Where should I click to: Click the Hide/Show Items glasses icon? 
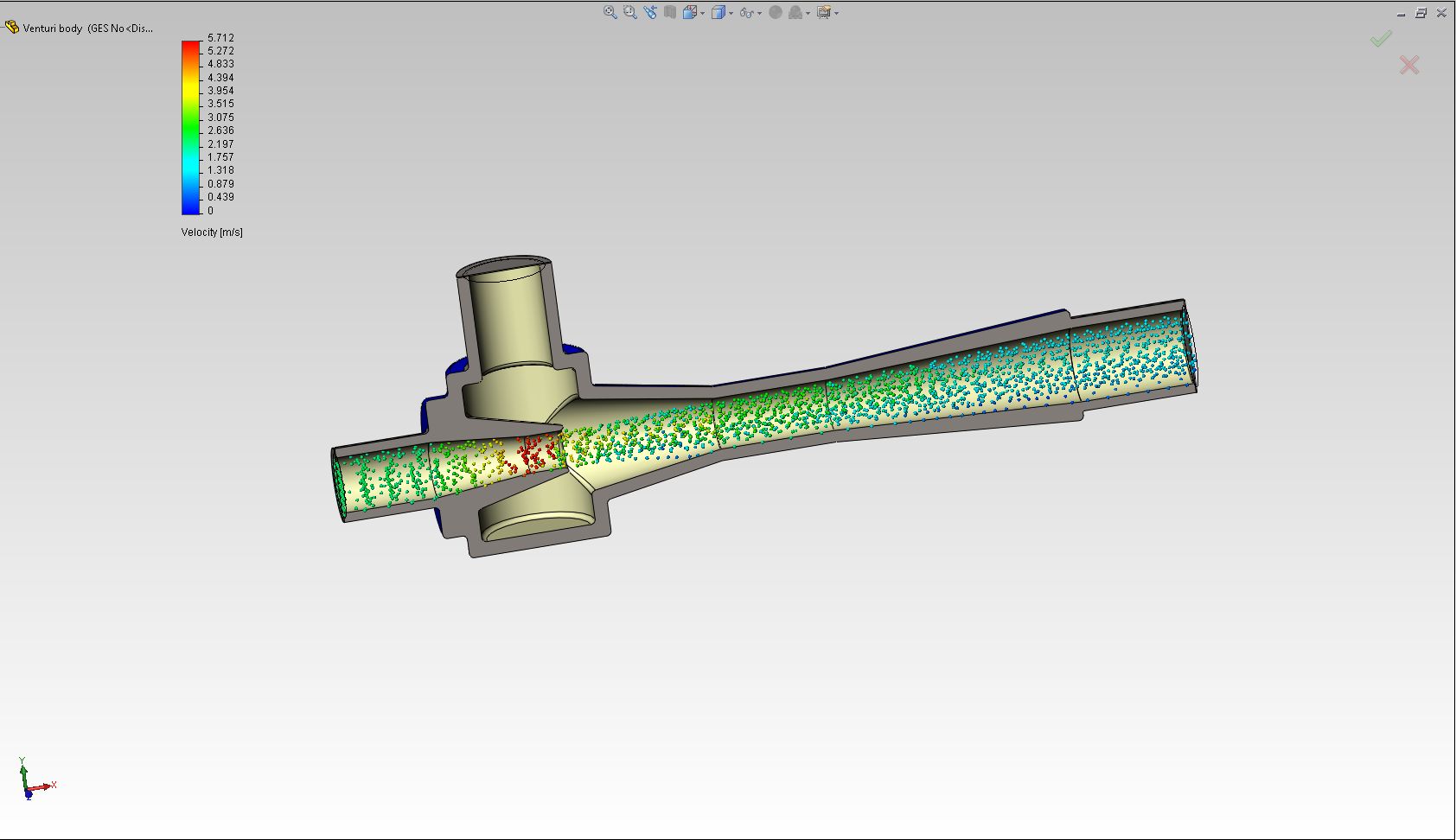pyautogui.click(x=747, y=13)
